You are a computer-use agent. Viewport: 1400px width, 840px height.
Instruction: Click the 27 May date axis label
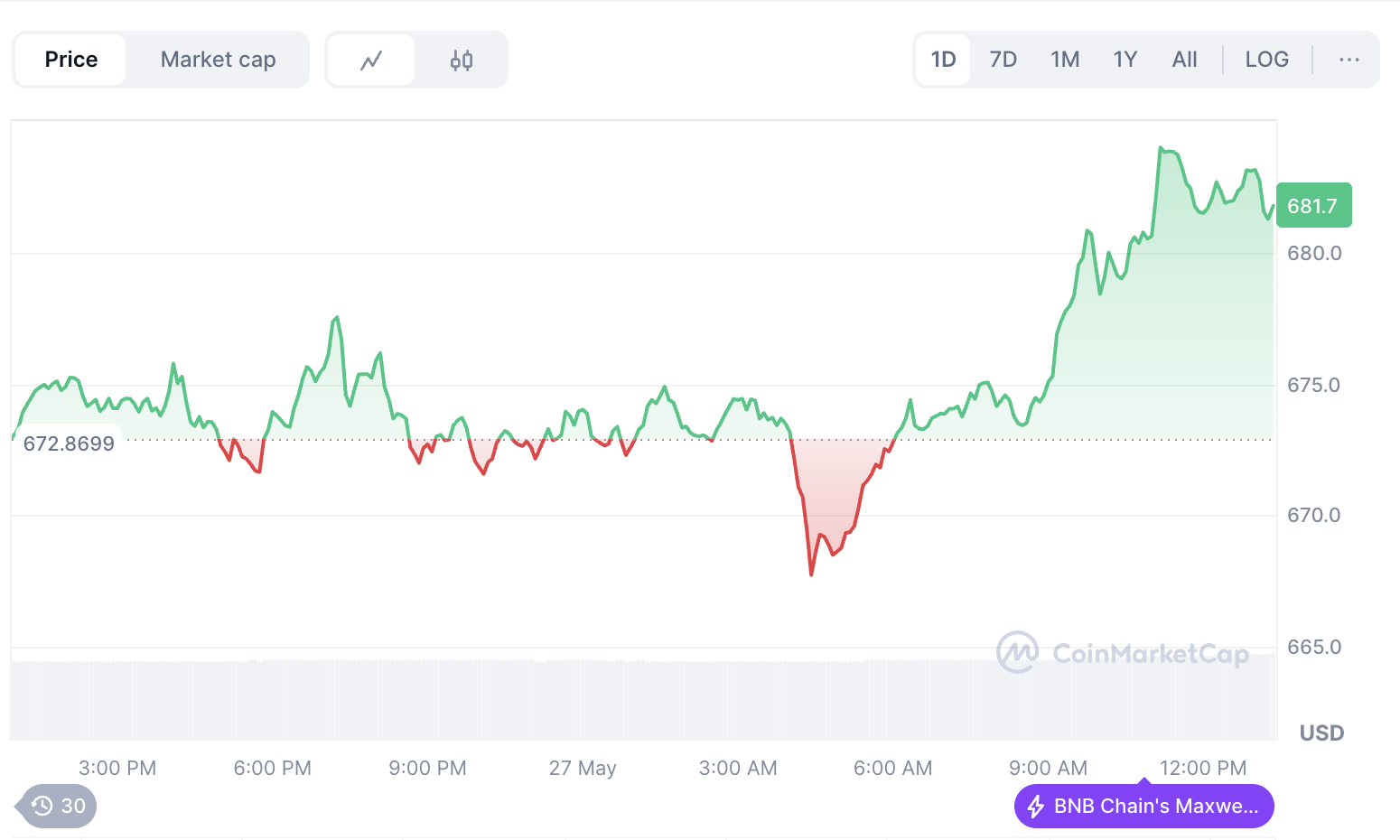click(x=583, y=768)
